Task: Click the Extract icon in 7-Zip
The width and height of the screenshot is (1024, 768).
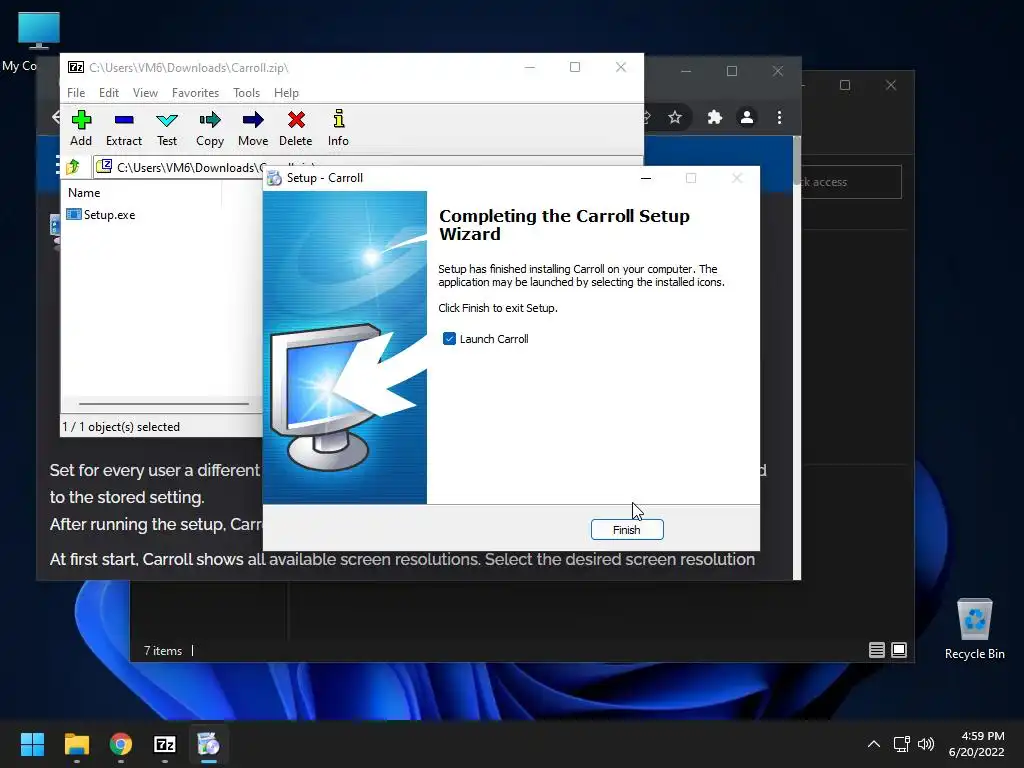Action: pyautogui.click(x=123, y=128)
